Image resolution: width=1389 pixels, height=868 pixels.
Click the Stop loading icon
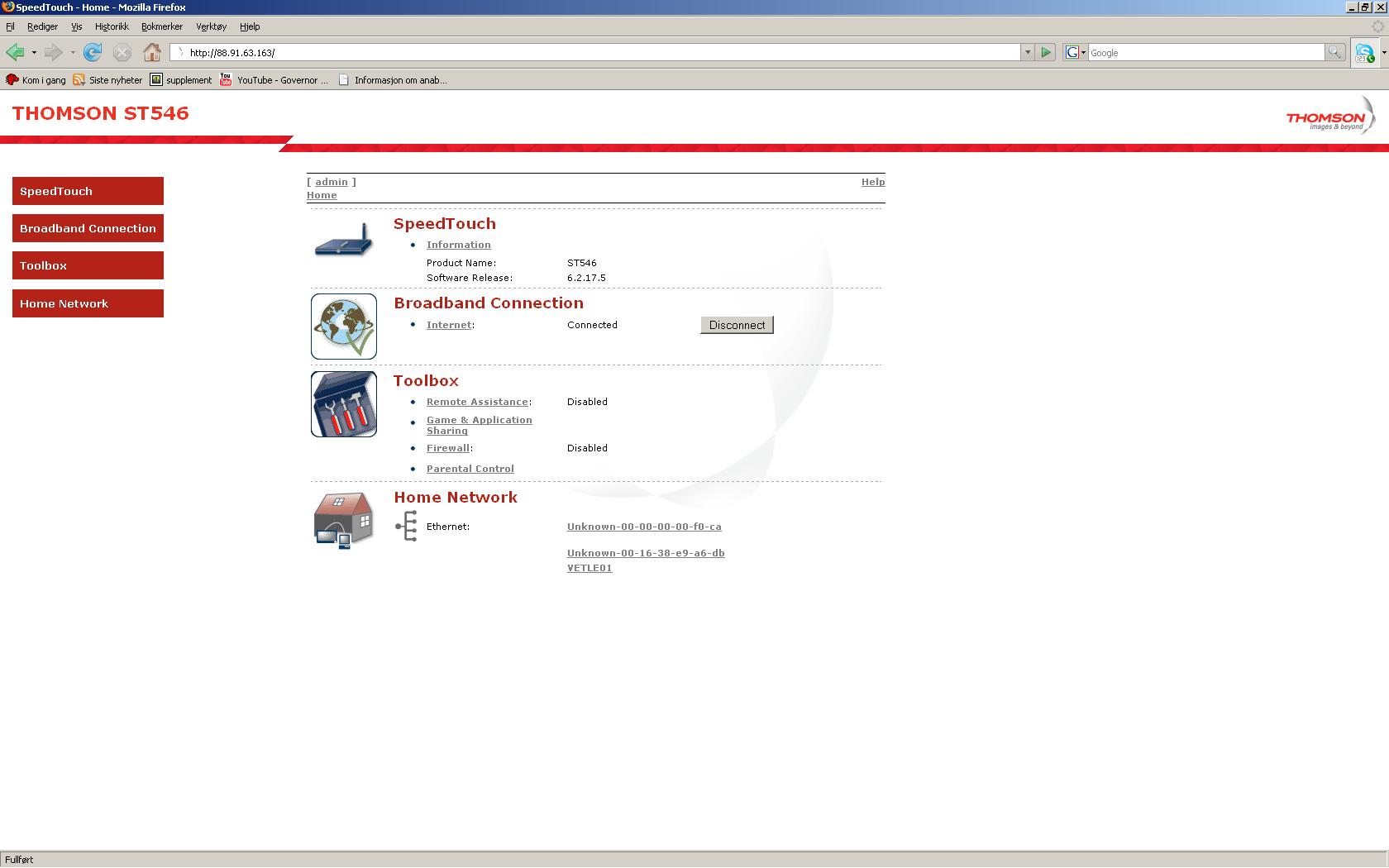click(x=122, y=52)
